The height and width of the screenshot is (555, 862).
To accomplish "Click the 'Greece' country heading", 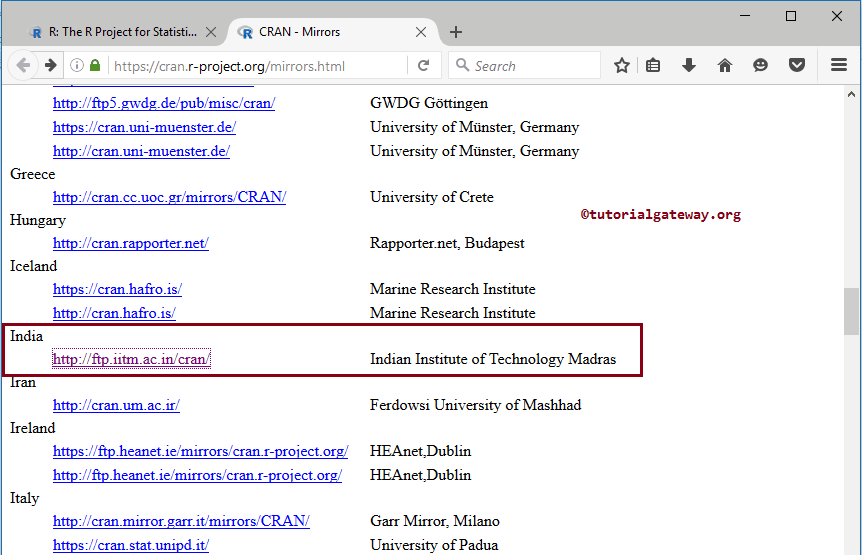I will [x=32, y=174].
